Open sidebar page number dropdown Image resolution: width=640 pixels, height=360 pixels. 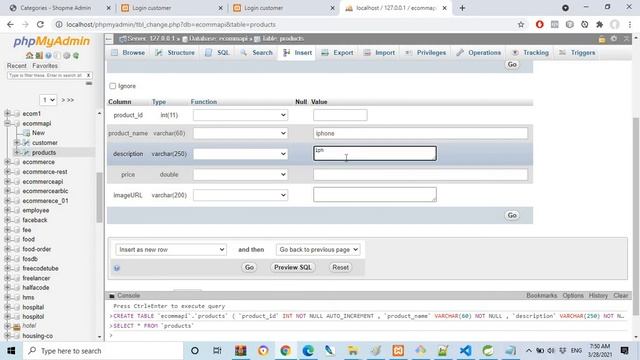click(x=48, y=100)
